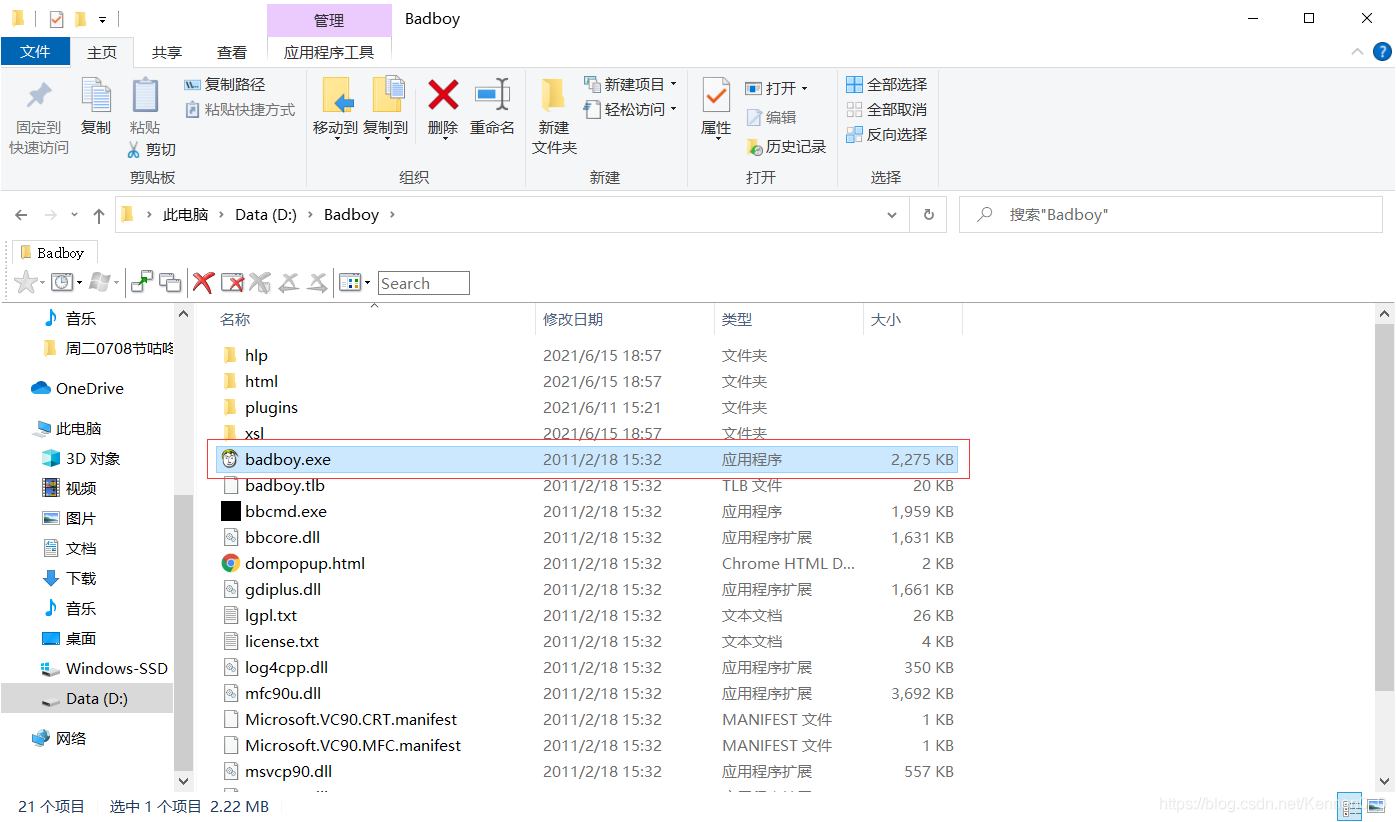Select 网络 in navigation pane
This screenshot has width=1396, height=822.
pyautogui.click(x=60, y=739)
